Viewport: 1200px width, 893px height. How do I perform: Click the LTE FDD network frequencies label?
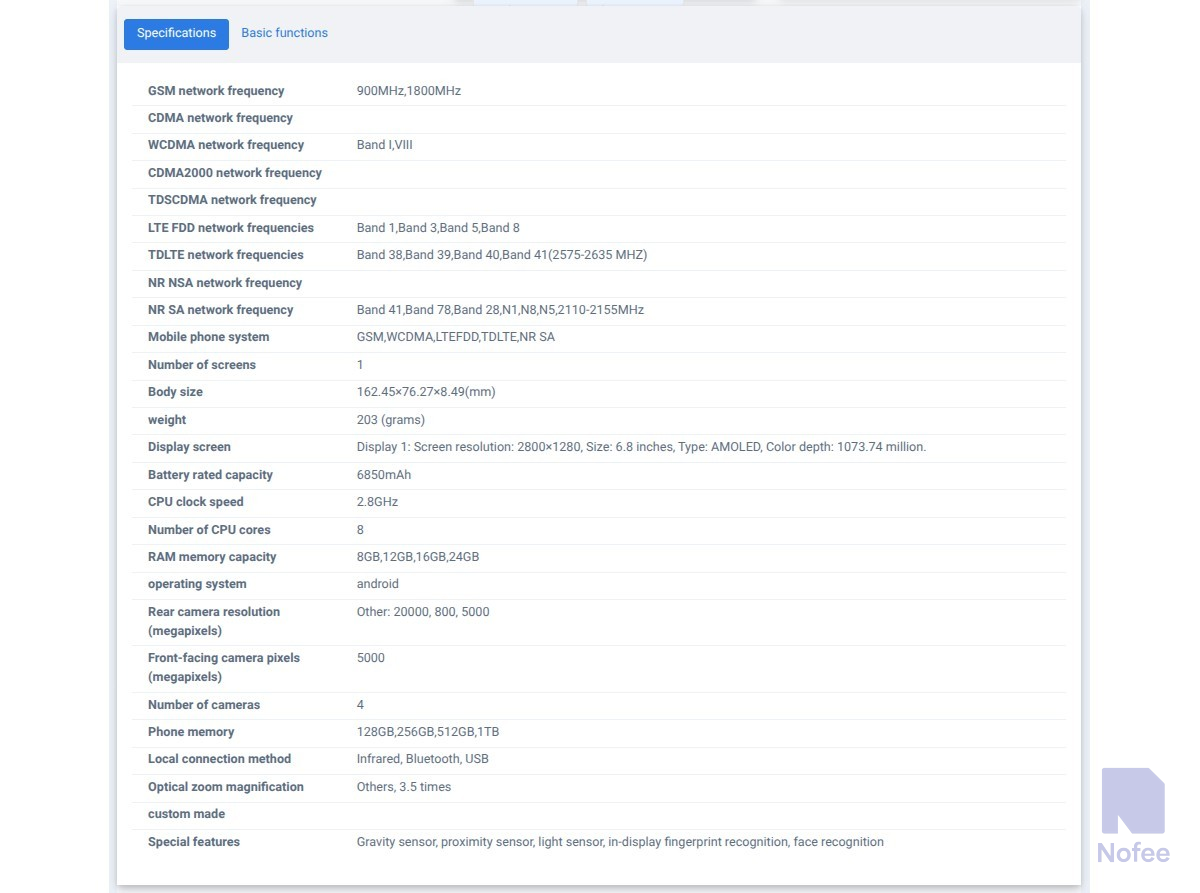pyautogui.click(x=231, y=228)
